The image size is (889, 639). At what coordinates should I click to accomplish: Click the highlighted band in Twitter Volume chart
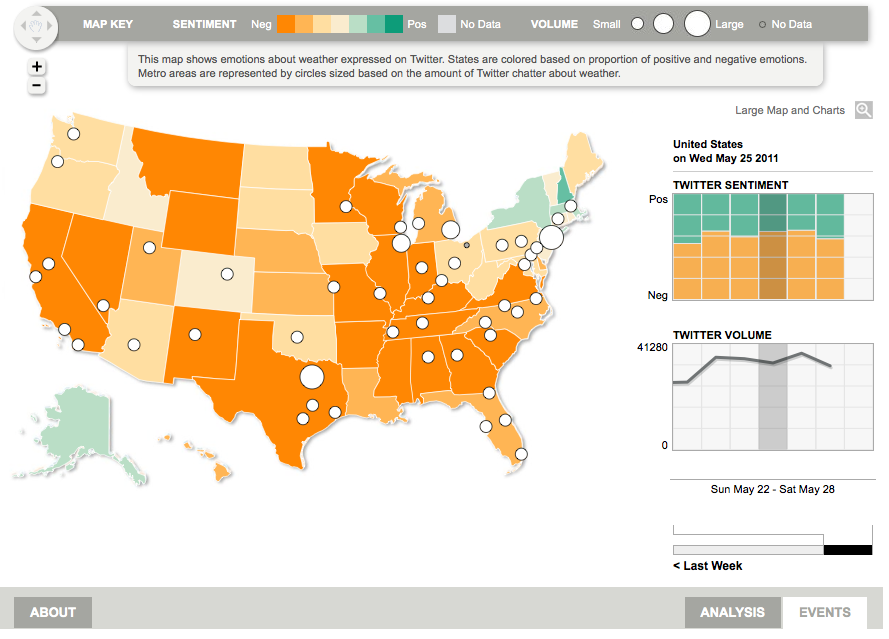773,396
